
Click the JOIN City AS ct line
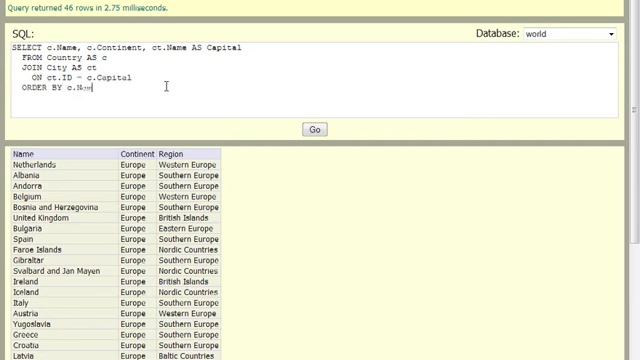(x=59, y=68)
